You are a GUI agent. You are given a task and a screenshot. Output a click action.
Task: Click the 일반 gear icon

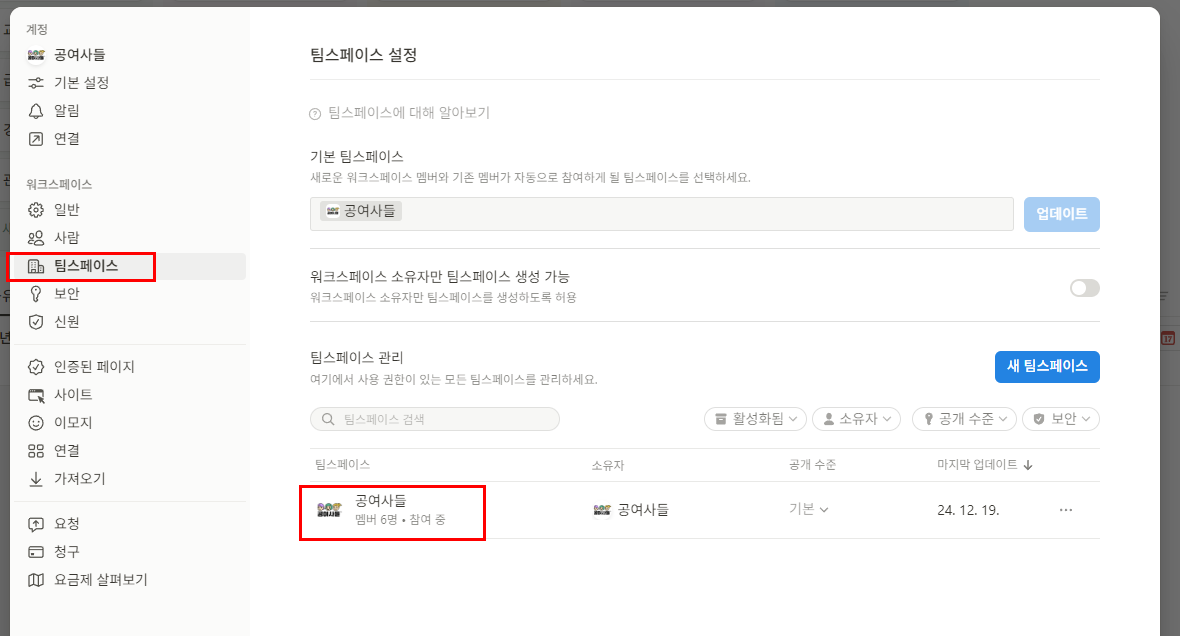point(36,210)
